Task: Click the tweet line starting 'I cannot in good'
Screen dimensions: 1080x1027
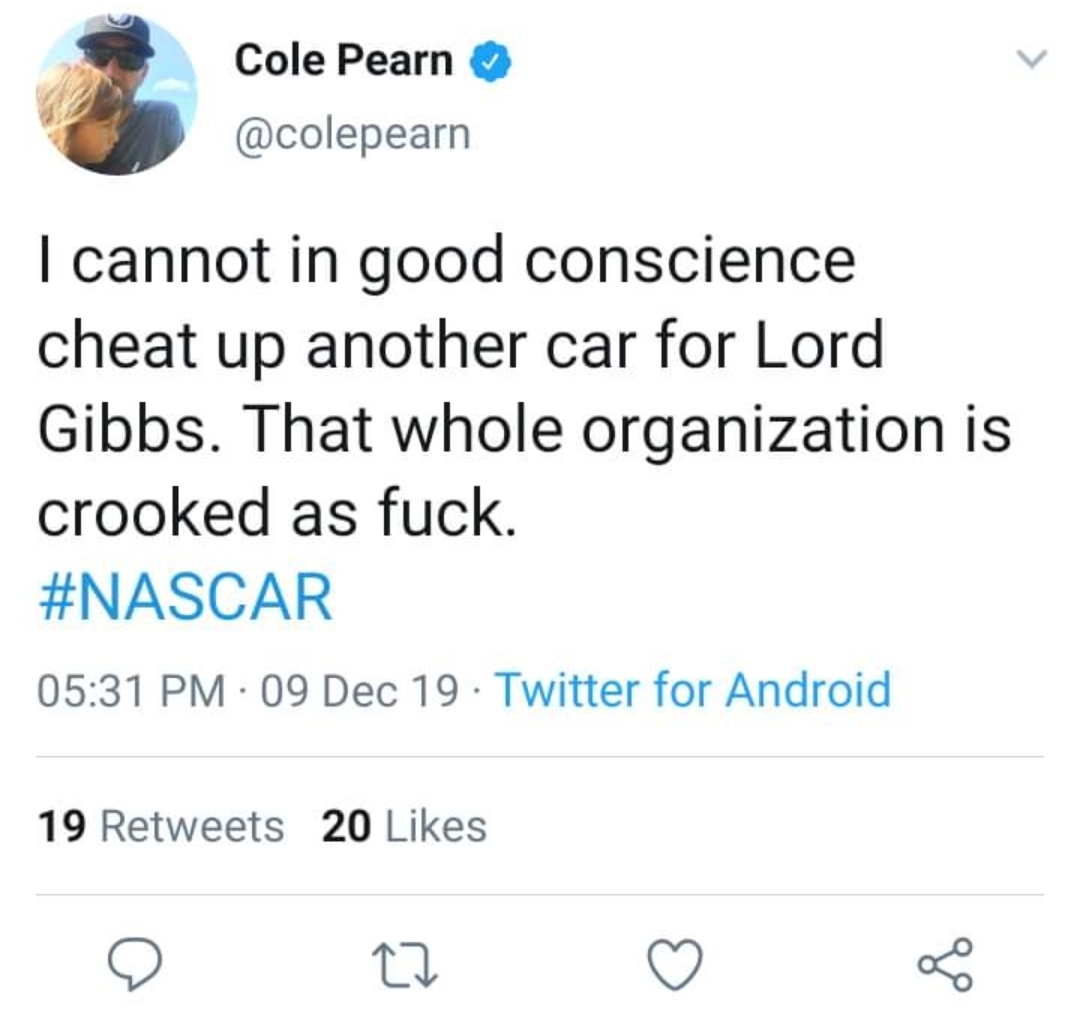Action: tap(446, 262)
